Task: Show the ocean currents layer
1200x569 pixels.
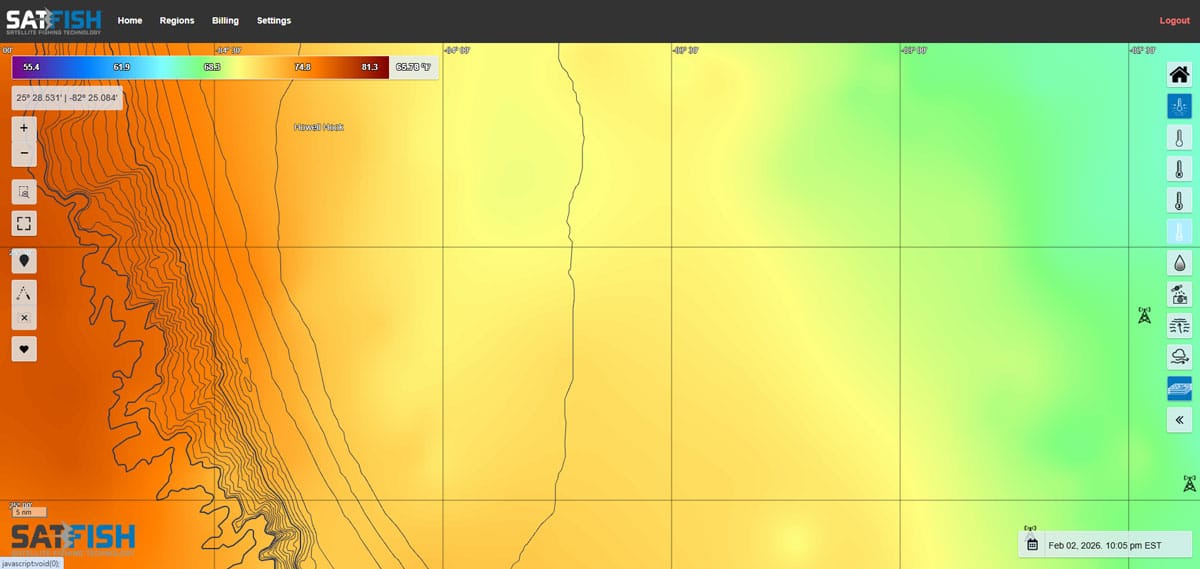Action: click(1179, 325)
